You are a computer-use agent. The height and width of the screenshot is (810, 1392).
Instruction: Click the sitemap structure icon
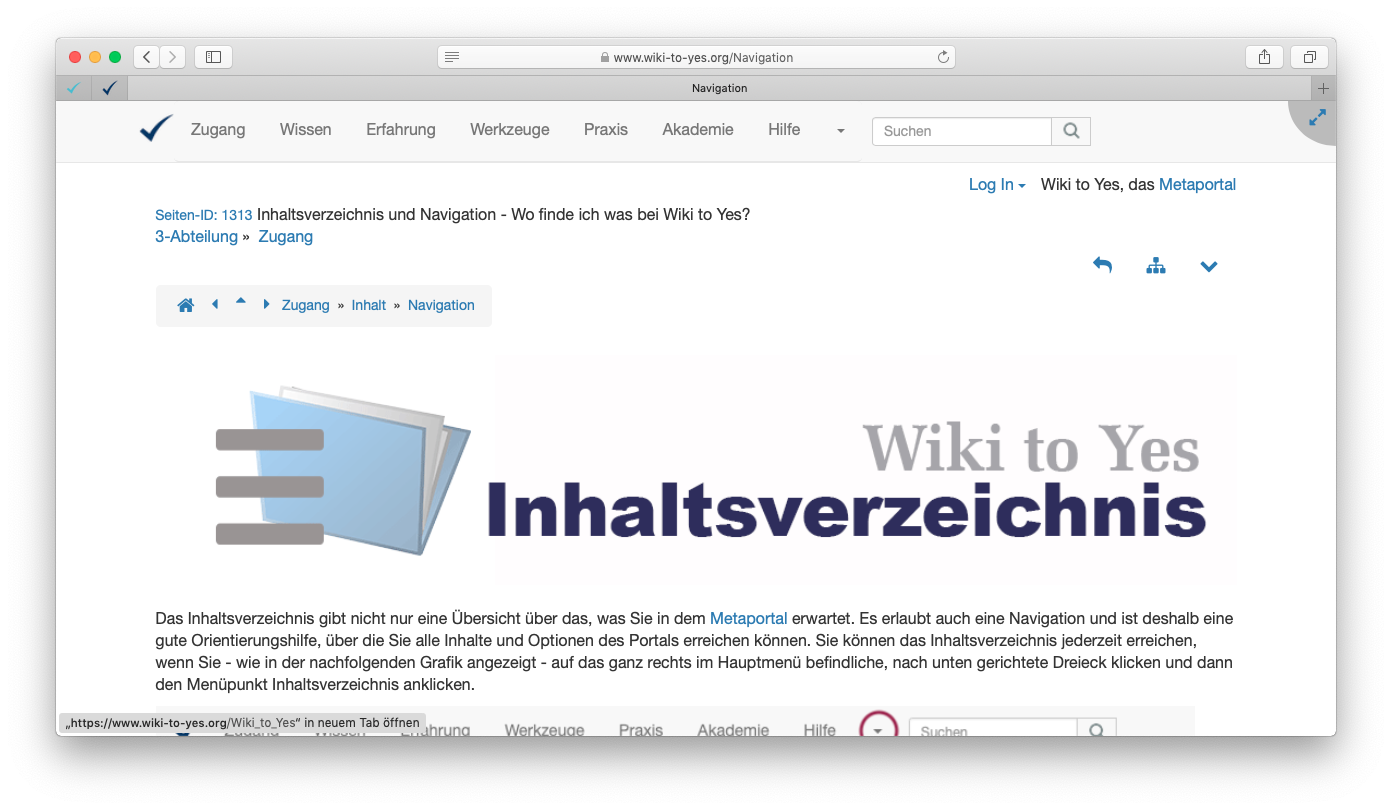coord(1156,266)
